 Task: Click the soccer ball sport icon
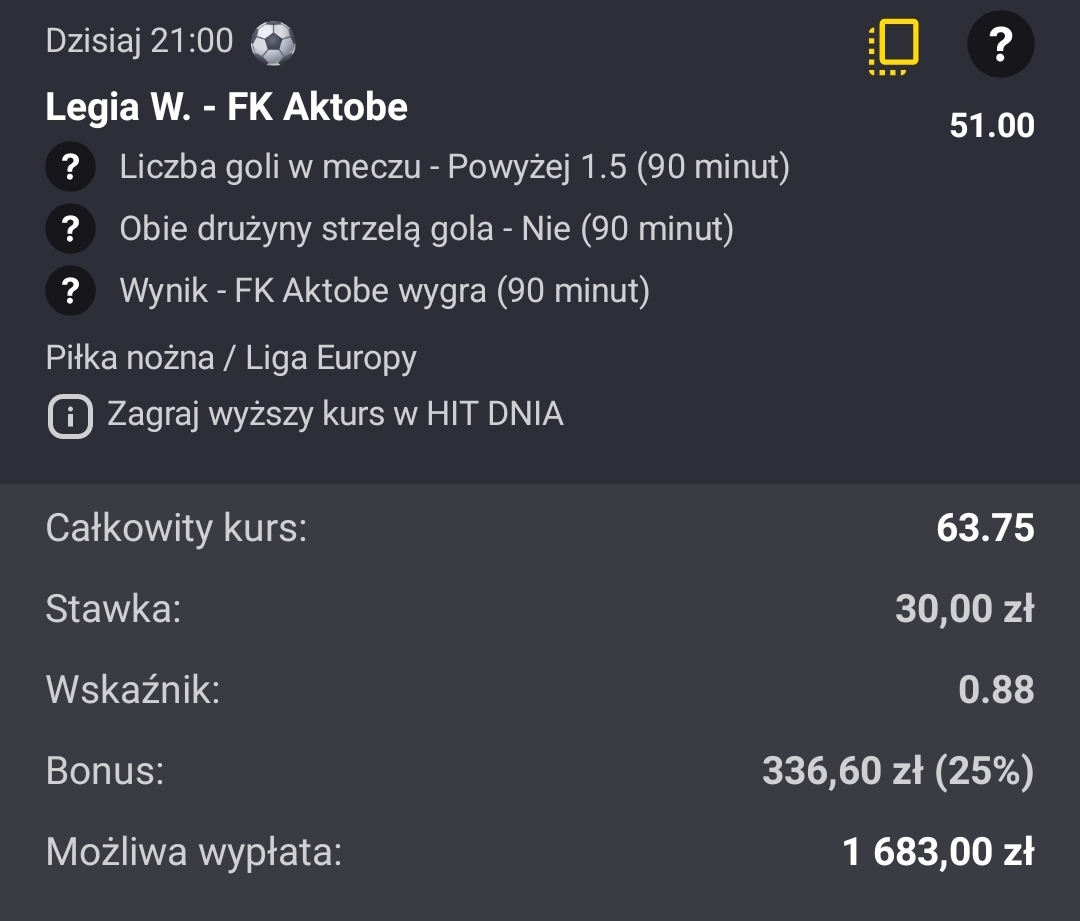pos(273,42)
